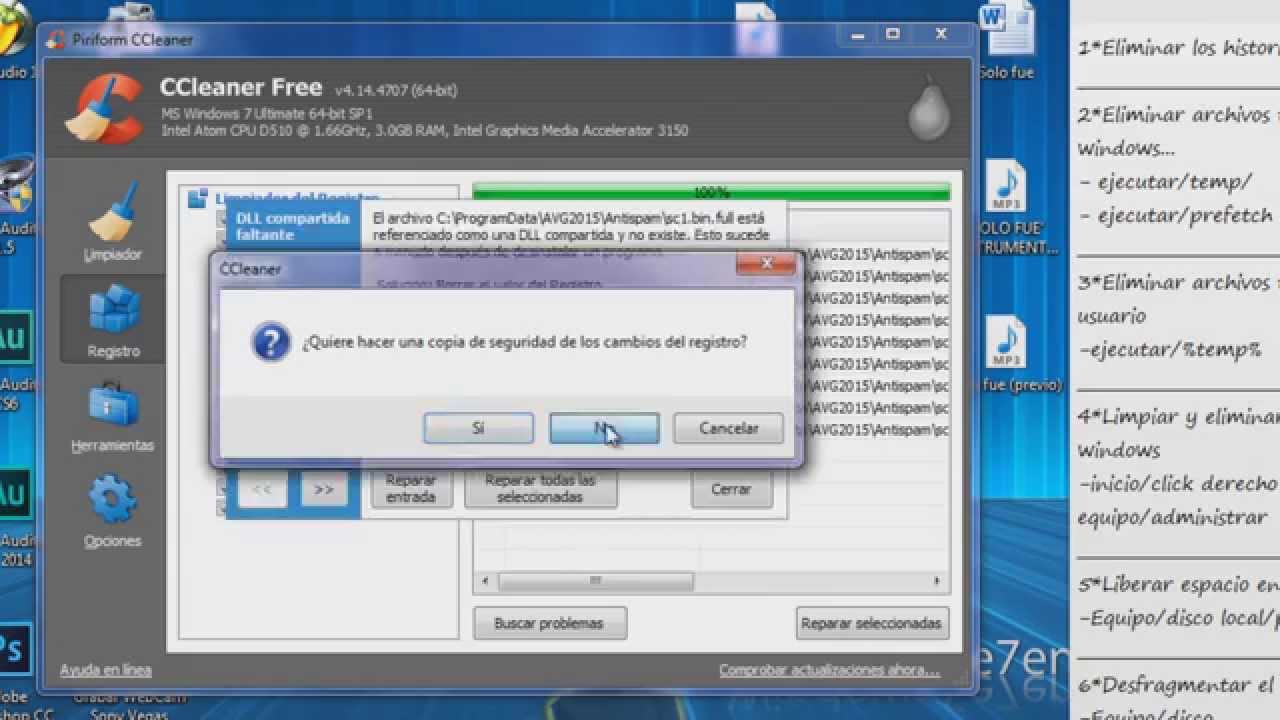Select the Solo fue Word document on desktop
This screenshot has width=1280, height=720.
click(1006, 42)
